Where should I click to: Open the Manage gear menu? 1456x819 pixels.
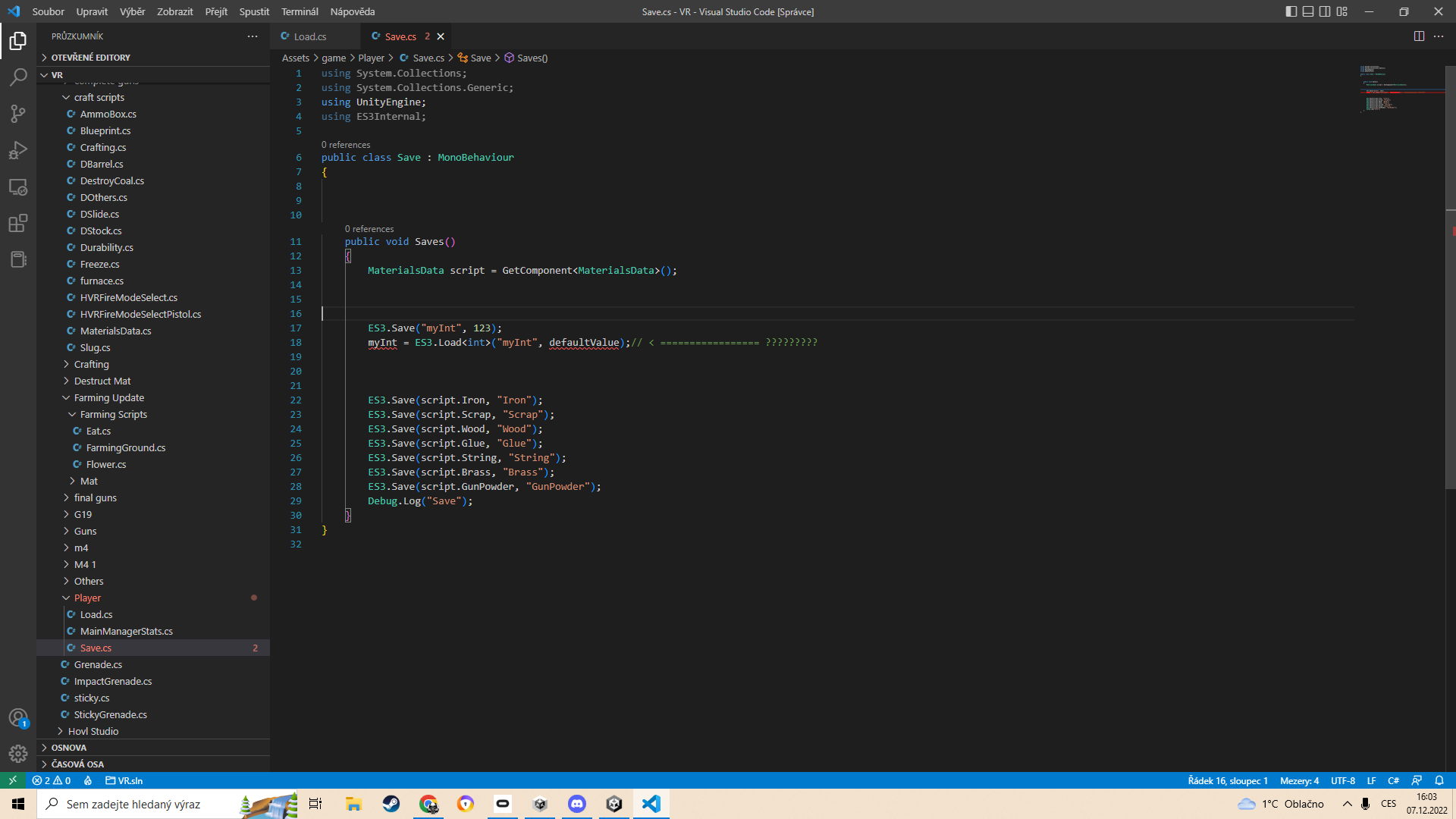pos(18,754)
